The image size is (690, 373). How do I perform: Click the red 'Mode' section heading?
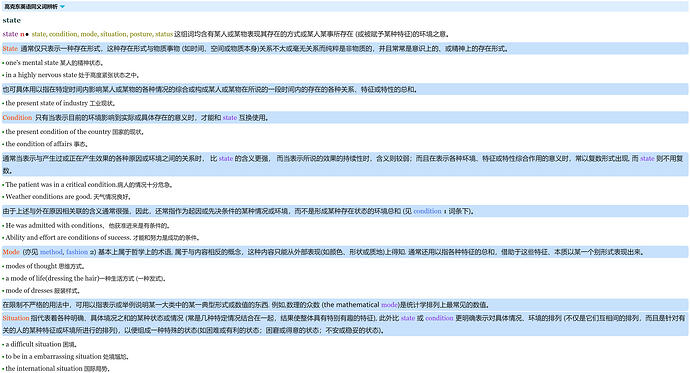pos(11,252)
